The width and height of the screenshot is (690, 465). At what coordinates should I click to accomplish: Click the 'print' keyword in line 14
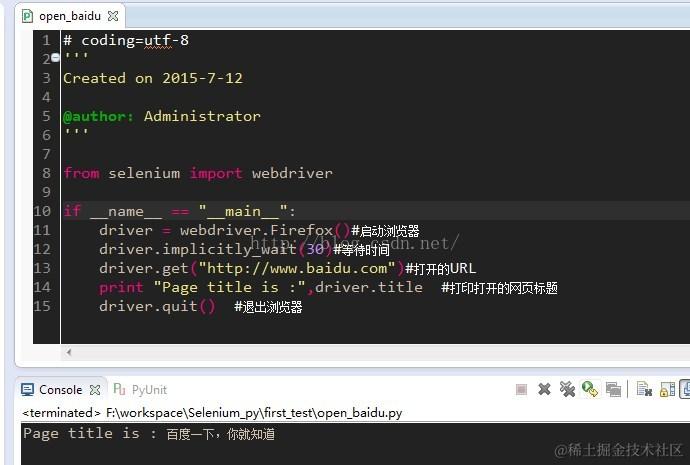tap(121, 287)
